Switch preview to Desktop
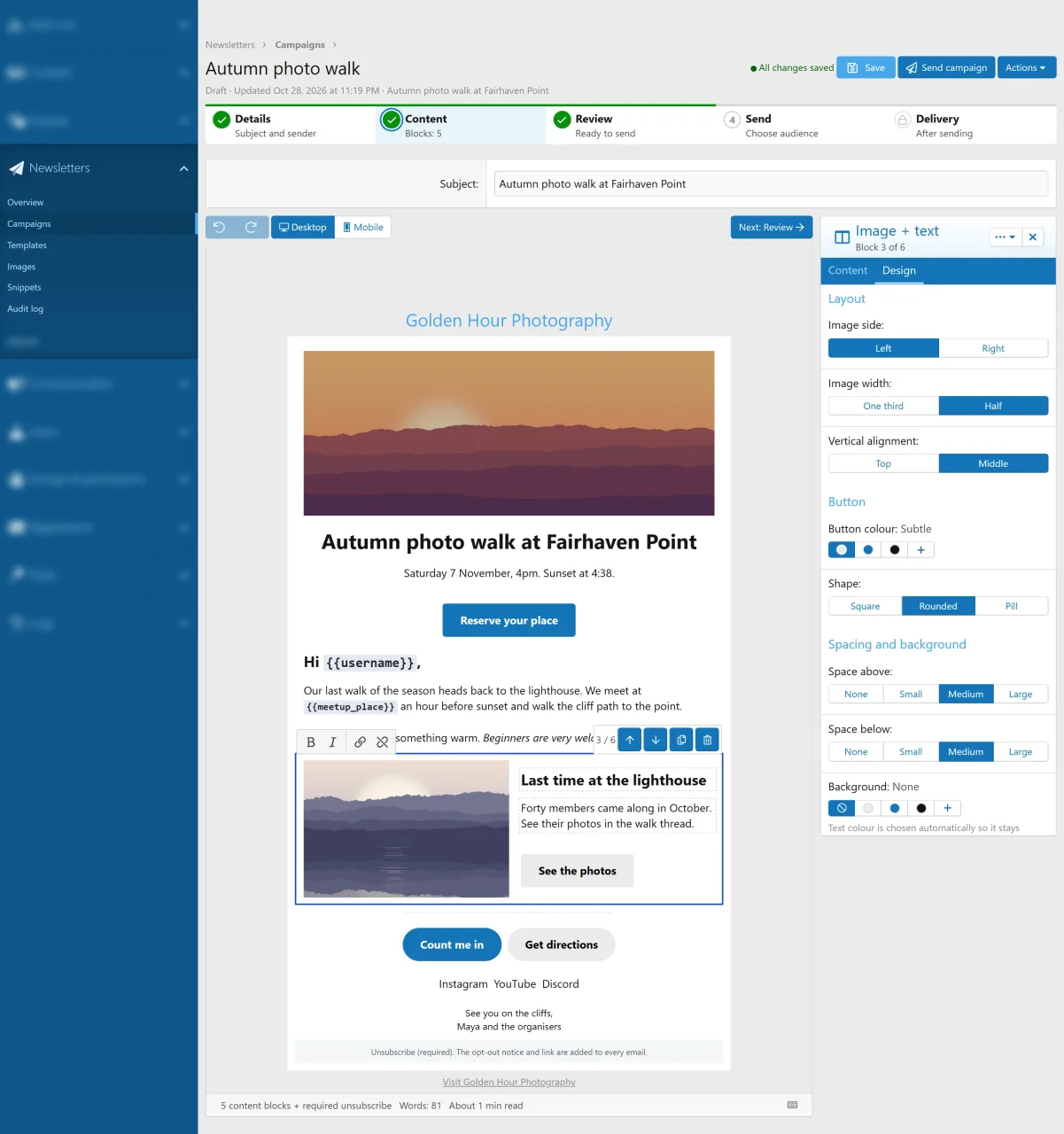 pos(303,228)
